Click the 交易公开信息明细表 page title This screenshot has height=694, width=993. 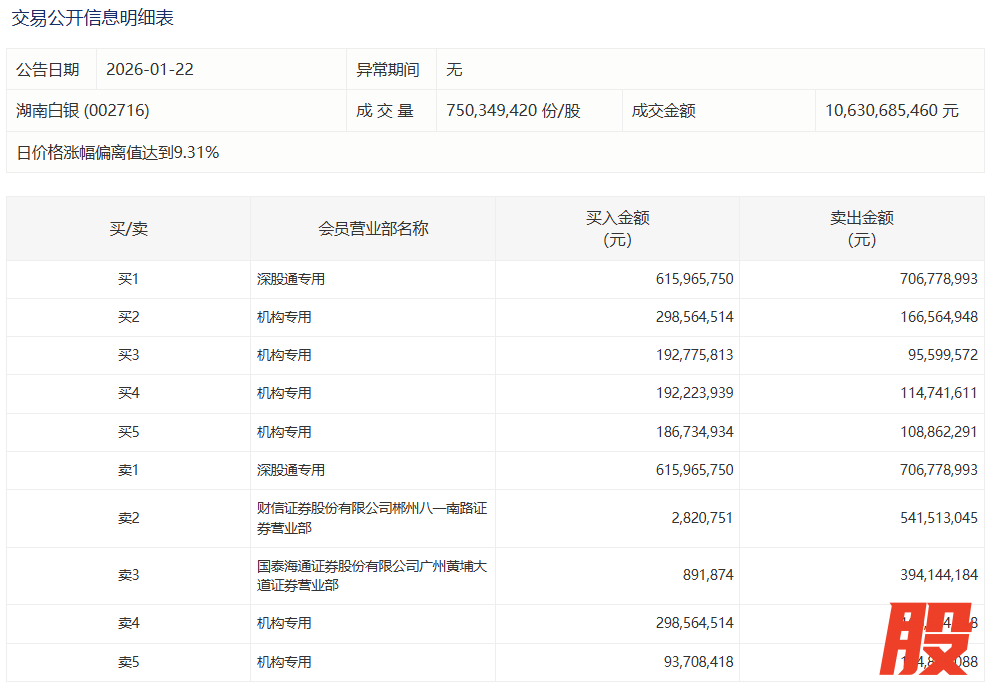(x=92, y=18)
